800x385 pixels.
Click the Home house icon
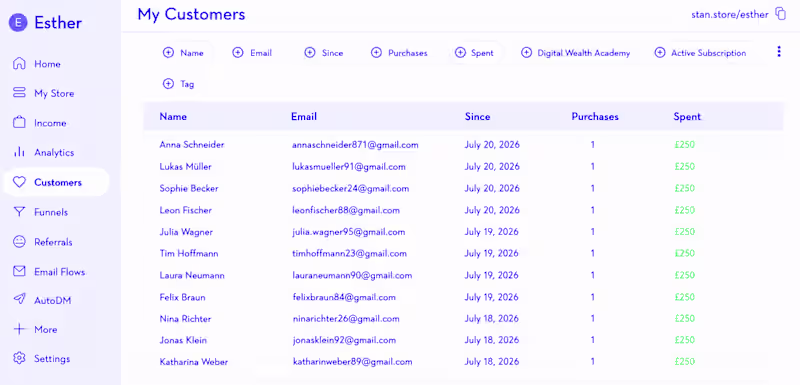(19, 64)
